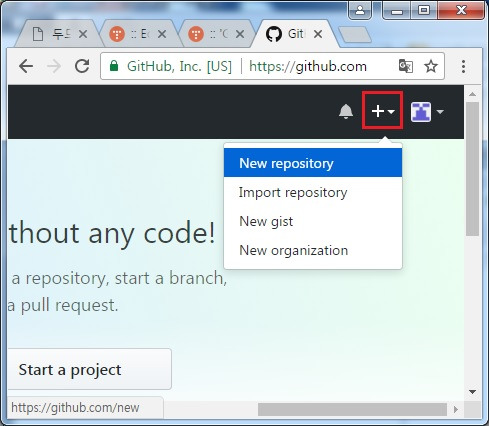Image resolution: width=489 pixels, height=426 pixels.
Task: Bookmark page with star icon
Action: (x=431, y=66)
